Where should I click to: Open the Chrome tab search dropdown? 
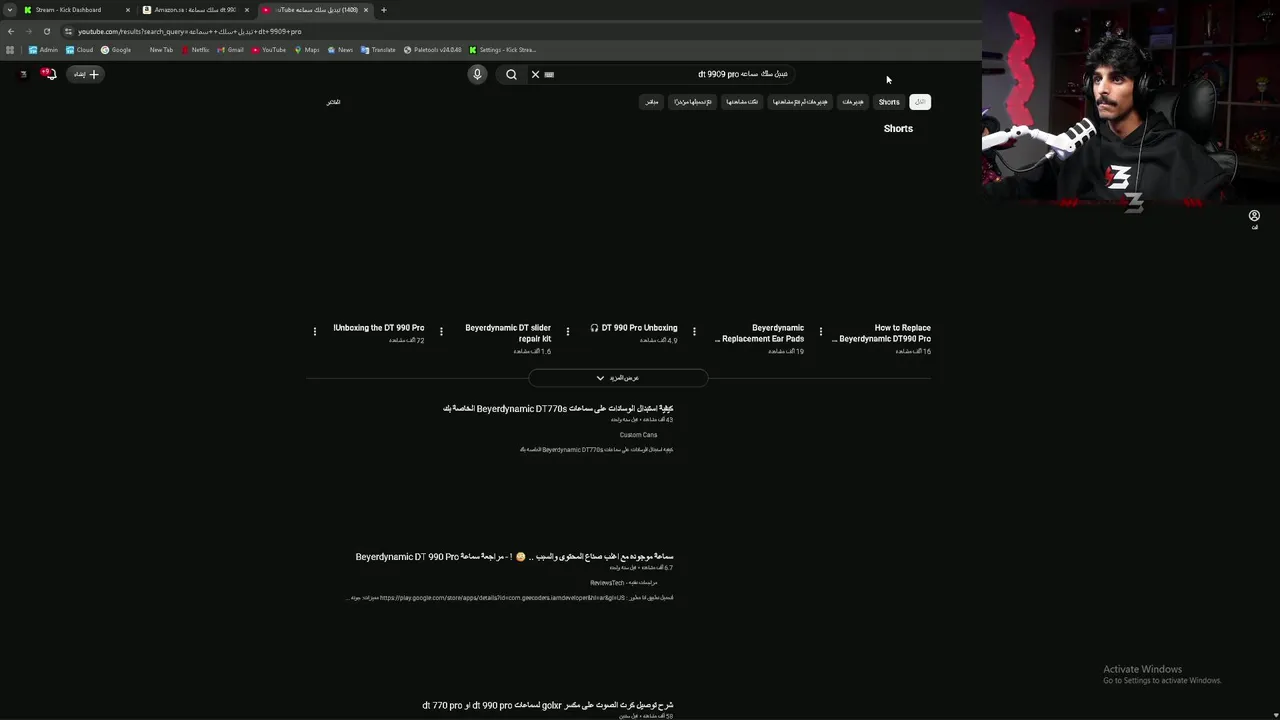coord(10,10)
